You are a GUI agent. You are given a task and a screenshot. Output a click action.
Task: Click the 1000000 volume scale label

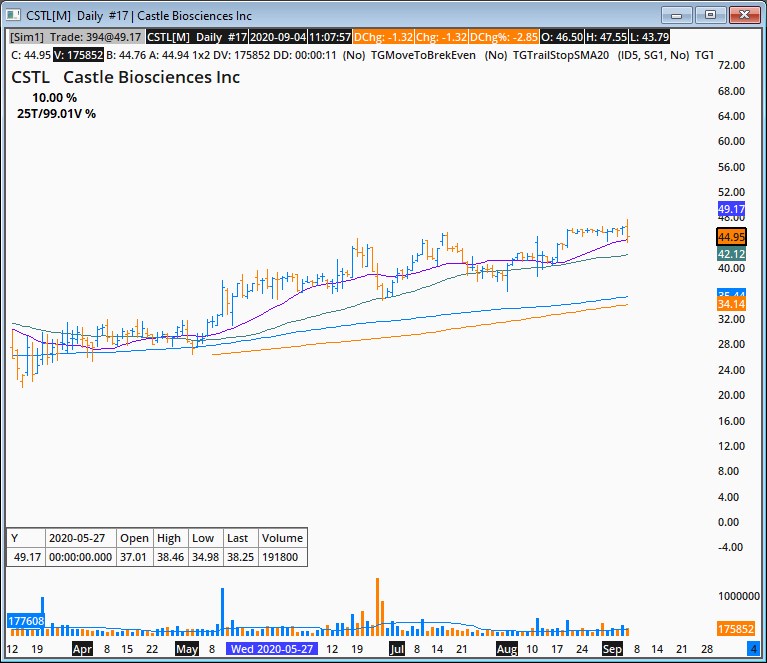[739, 596]
